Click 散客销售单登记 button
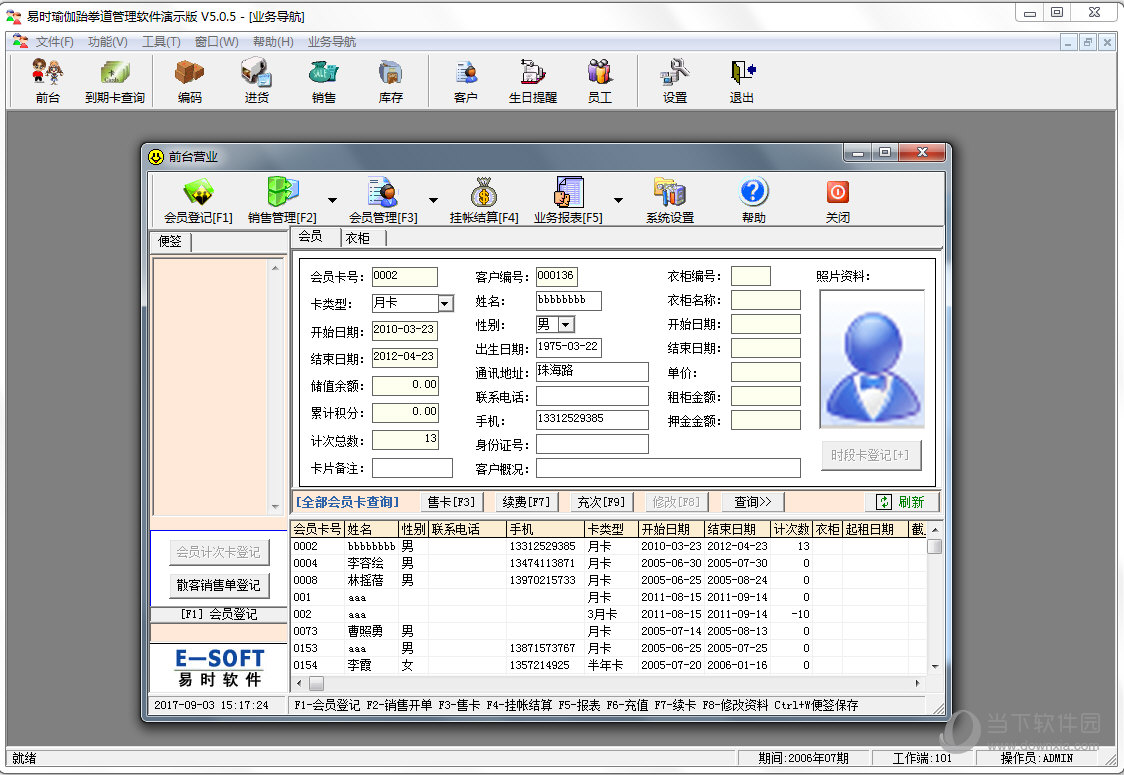Screen dimensions: 1124x775 coord(219,585)
